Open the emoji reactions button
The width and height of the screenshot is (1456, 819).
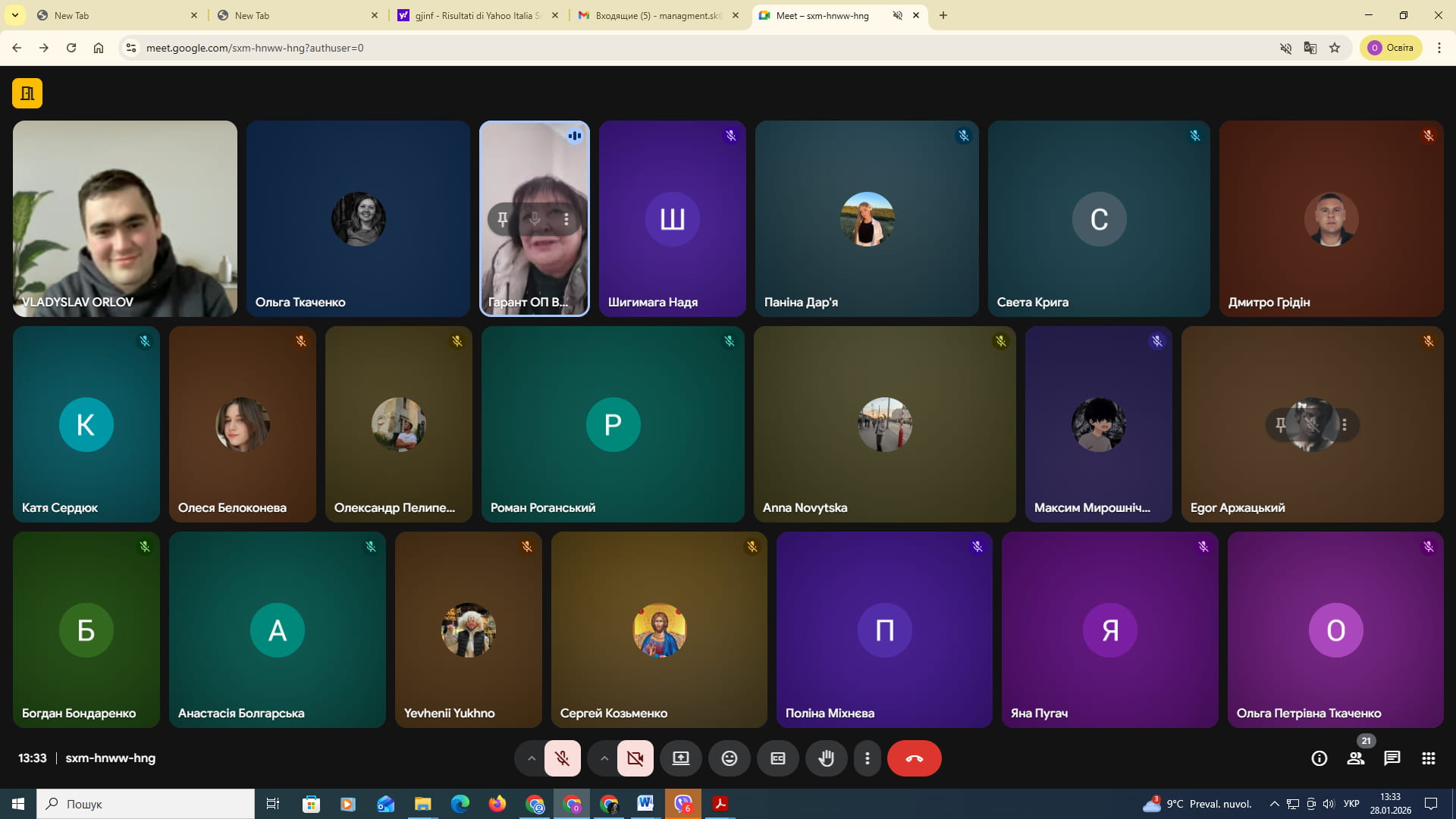(729, 758)
